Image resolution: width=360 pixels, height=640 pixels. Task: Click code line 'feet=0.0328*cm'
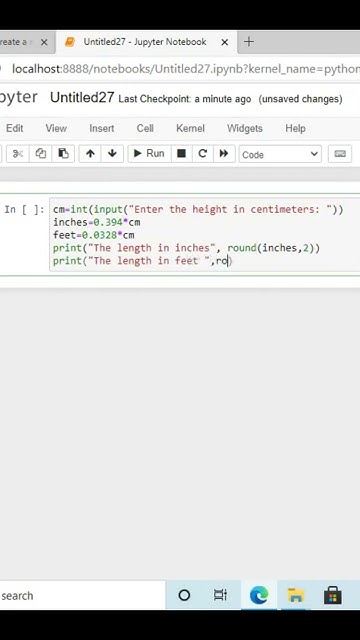point(93,235)
